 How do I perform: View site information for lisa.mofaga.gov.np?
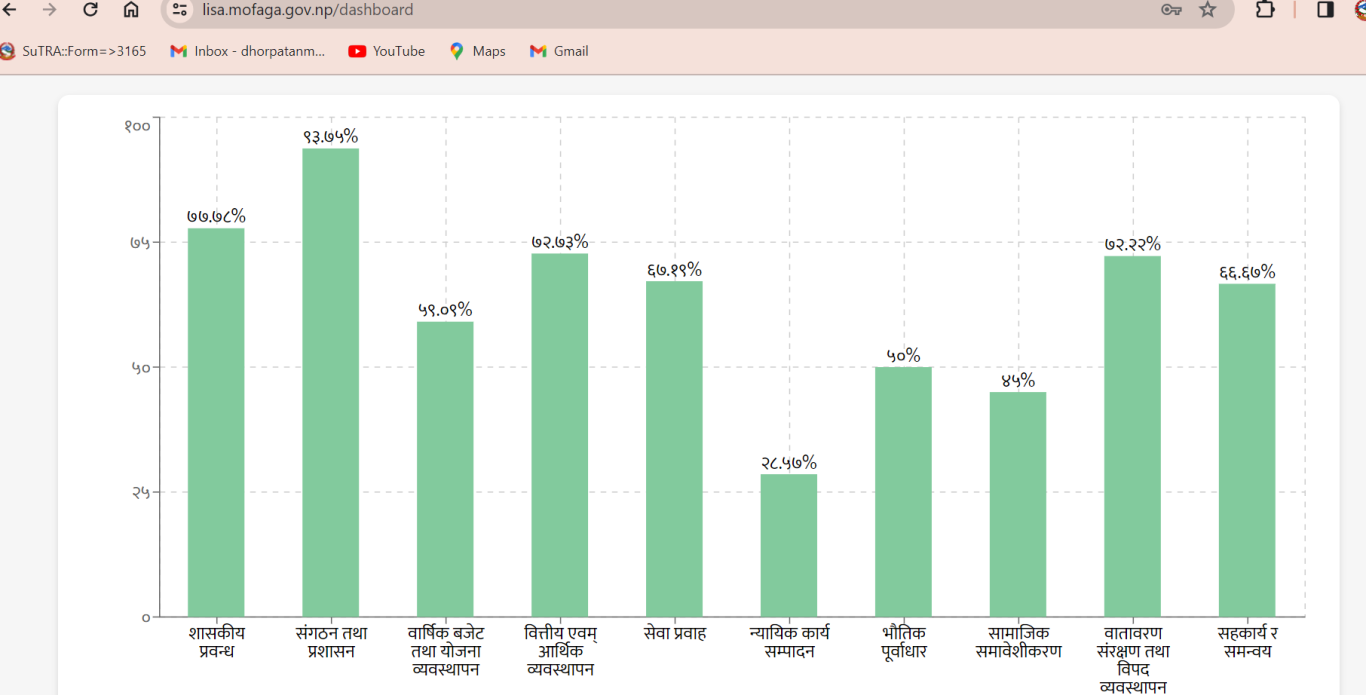point(180,10)
